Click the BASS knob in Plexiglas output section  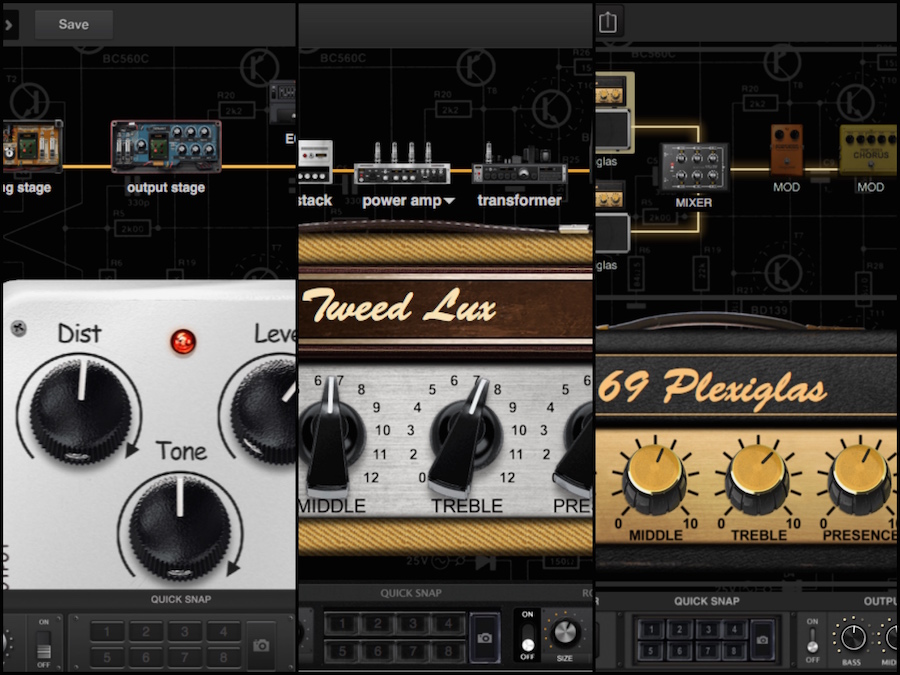coord(852,639)
